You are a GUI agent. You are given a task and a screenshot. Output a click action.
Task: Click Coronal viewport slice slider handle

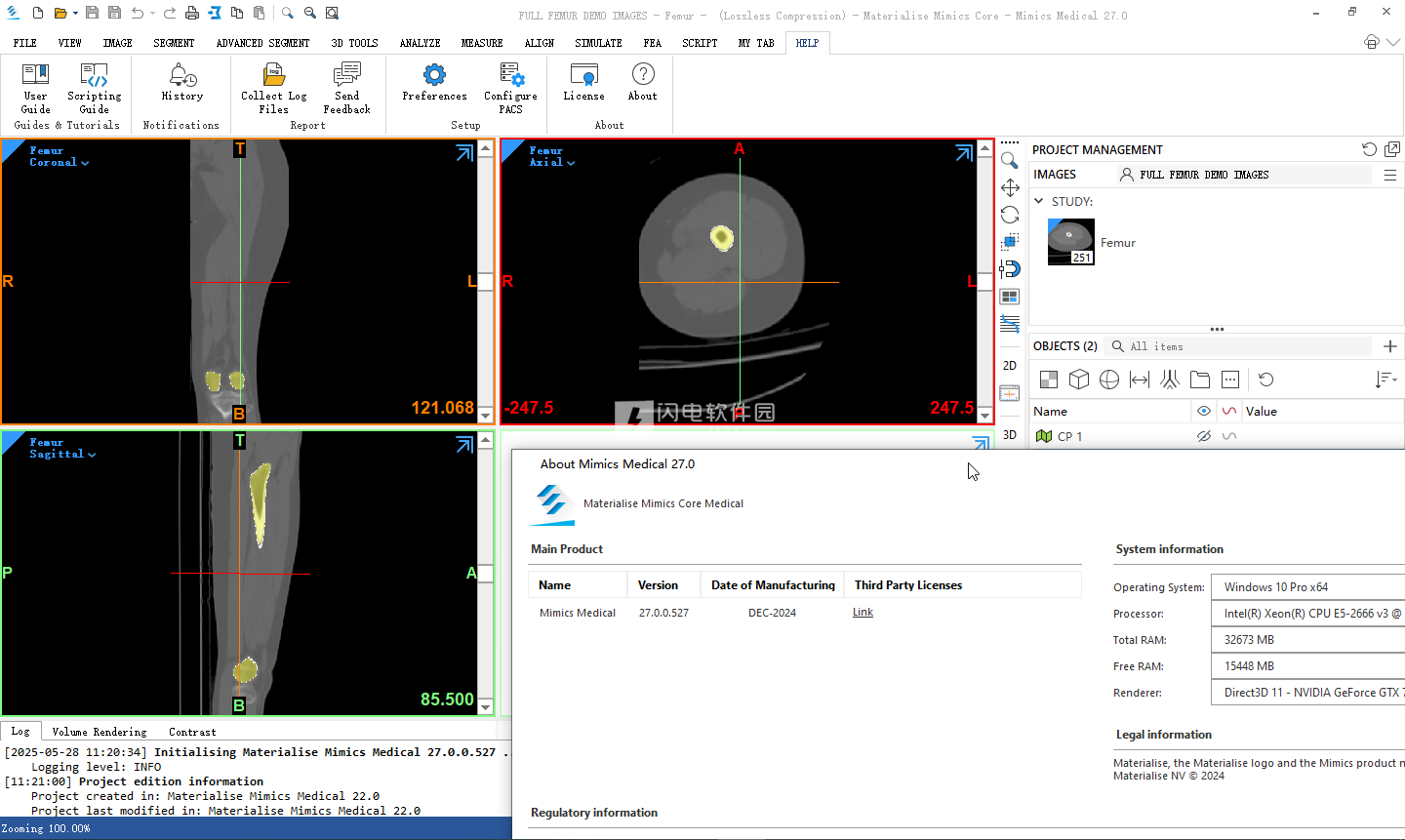click(485, 282)
